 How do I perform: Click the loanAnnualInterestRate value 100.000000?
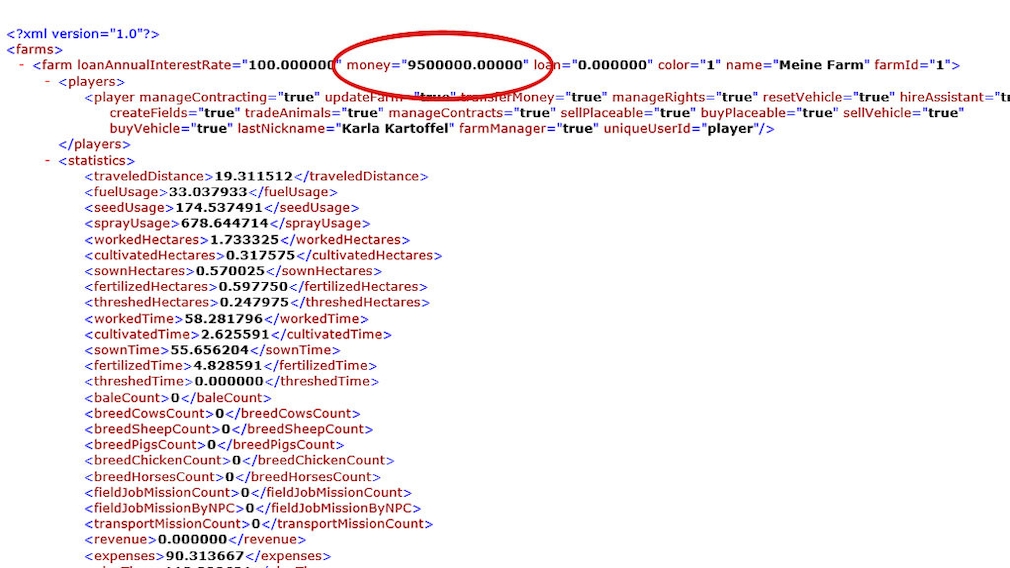291,65
